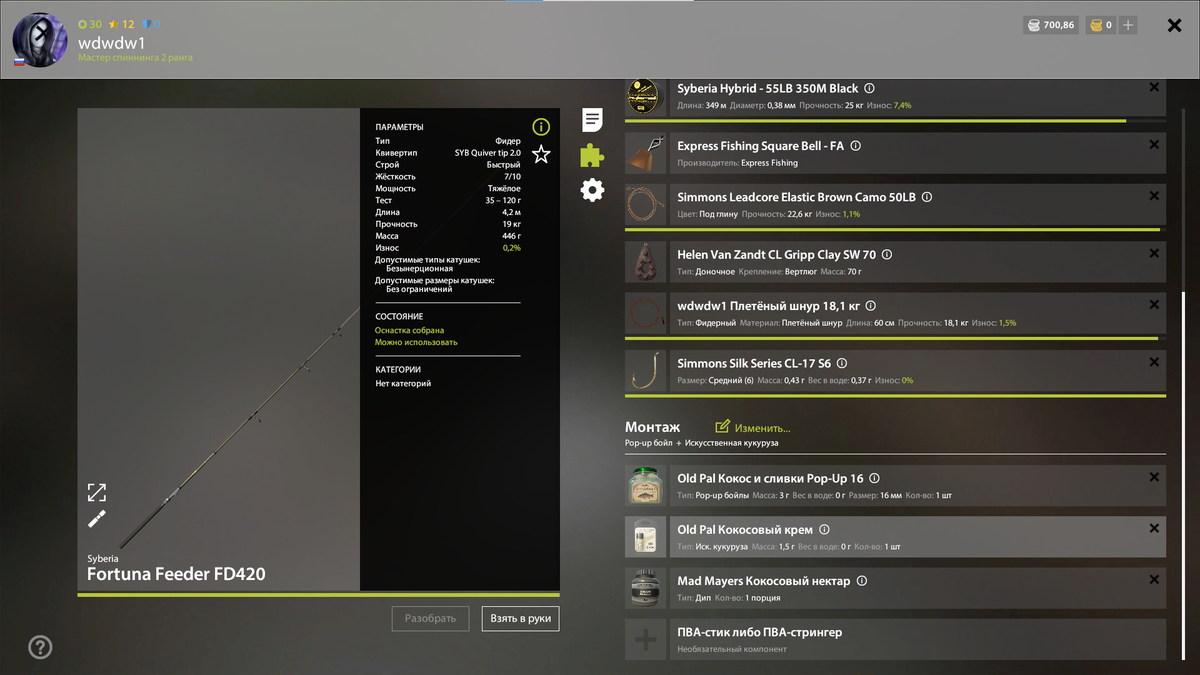
Task: Open the rod info panel icon
Action: (x=541, y=127)
